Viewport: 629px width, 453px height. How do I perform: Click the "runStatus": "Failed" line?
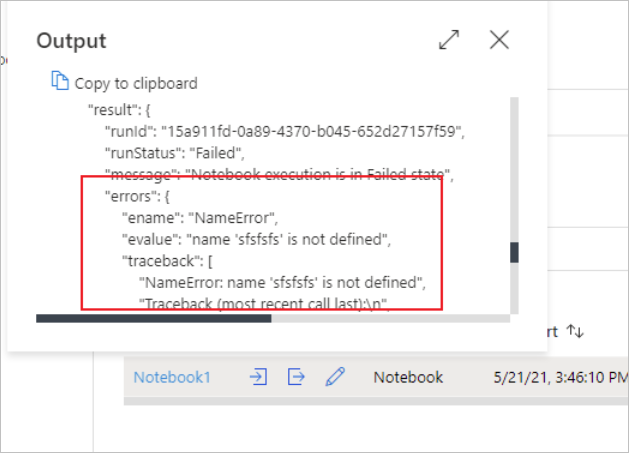click(x=175, y=153)
